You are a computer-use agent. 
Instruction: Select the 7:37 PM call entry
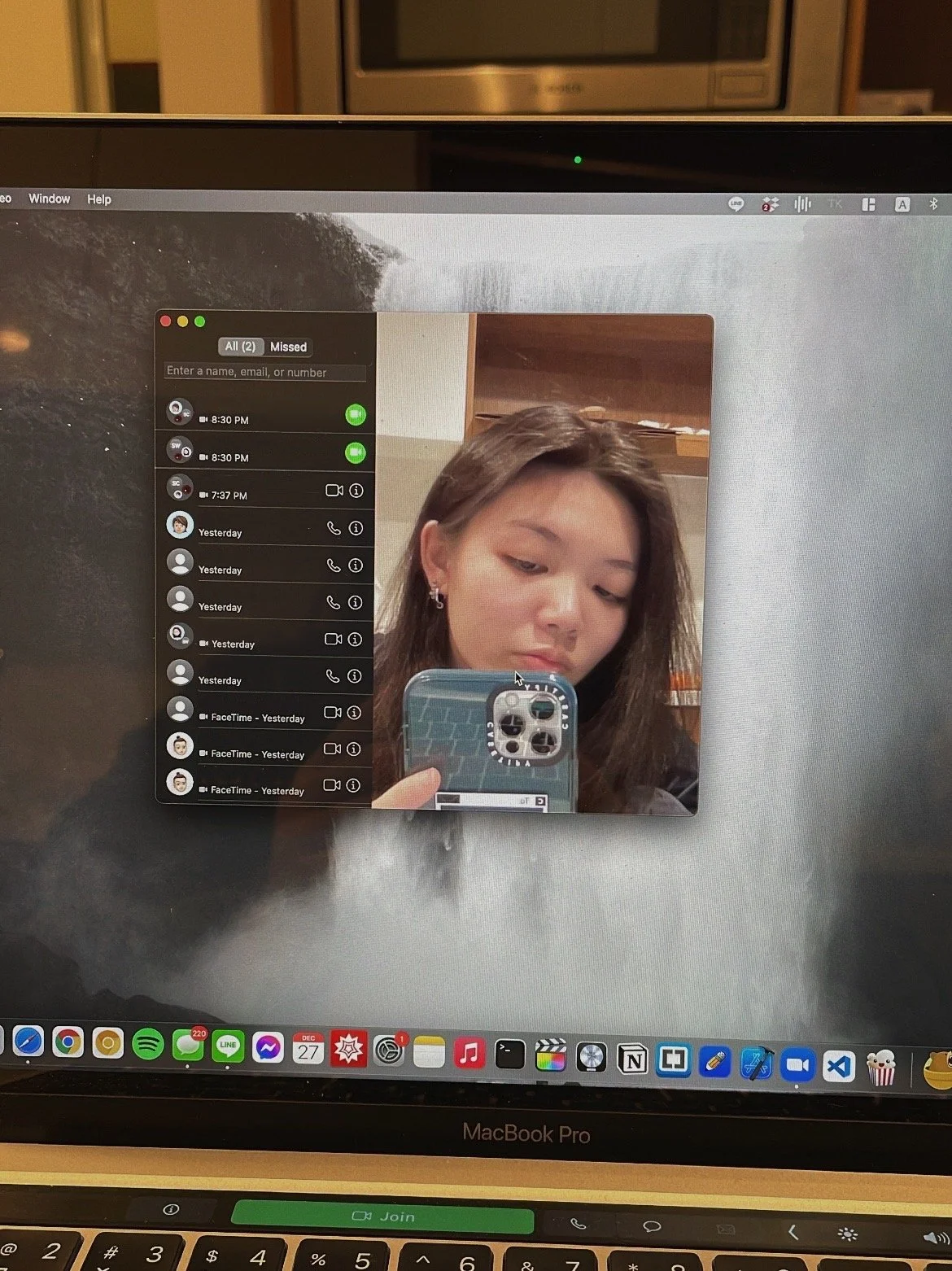click(264, 491)
